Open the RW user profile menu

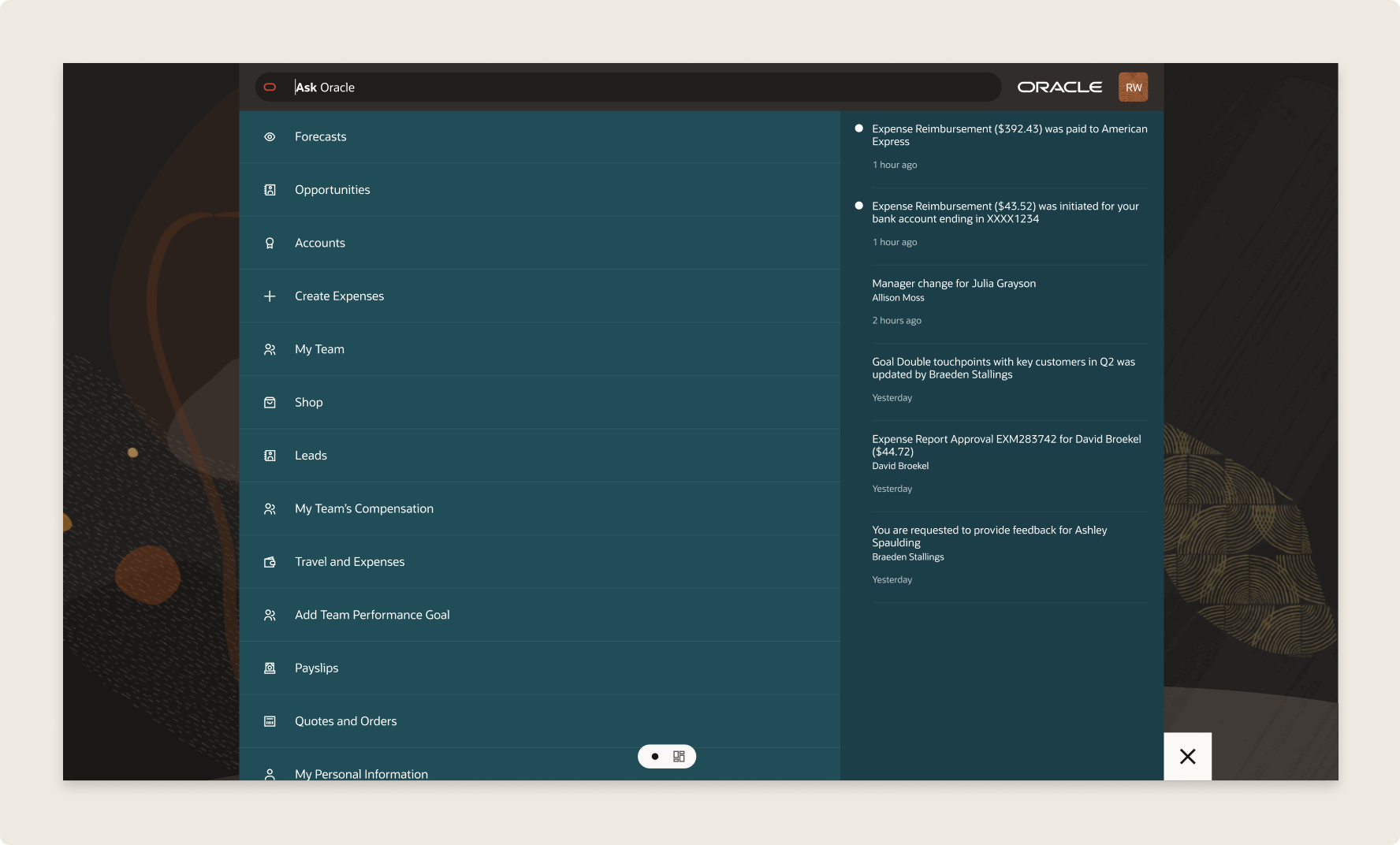(1133, 87)
